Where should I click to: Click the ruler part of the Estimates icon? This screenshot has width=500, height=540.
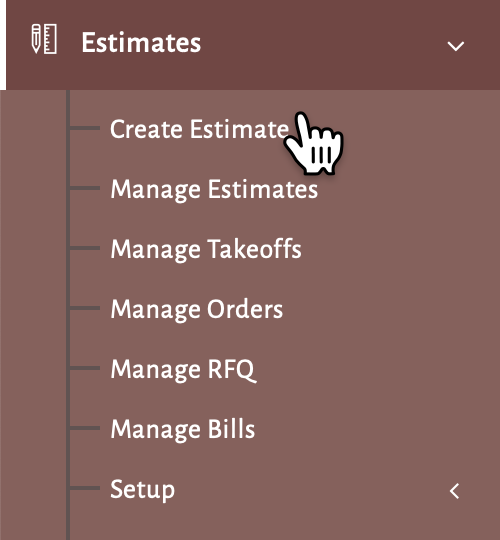pos(50,39)
